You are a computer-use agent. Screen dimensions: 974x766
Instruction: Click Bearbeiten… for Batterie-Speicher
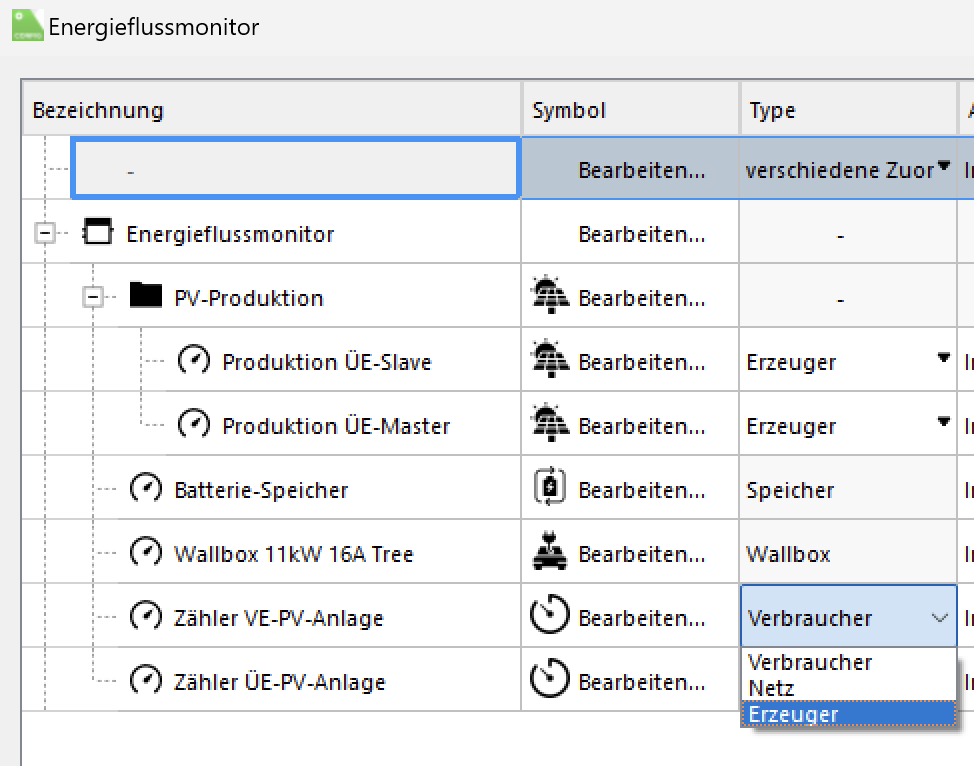(x=641, y=490)
